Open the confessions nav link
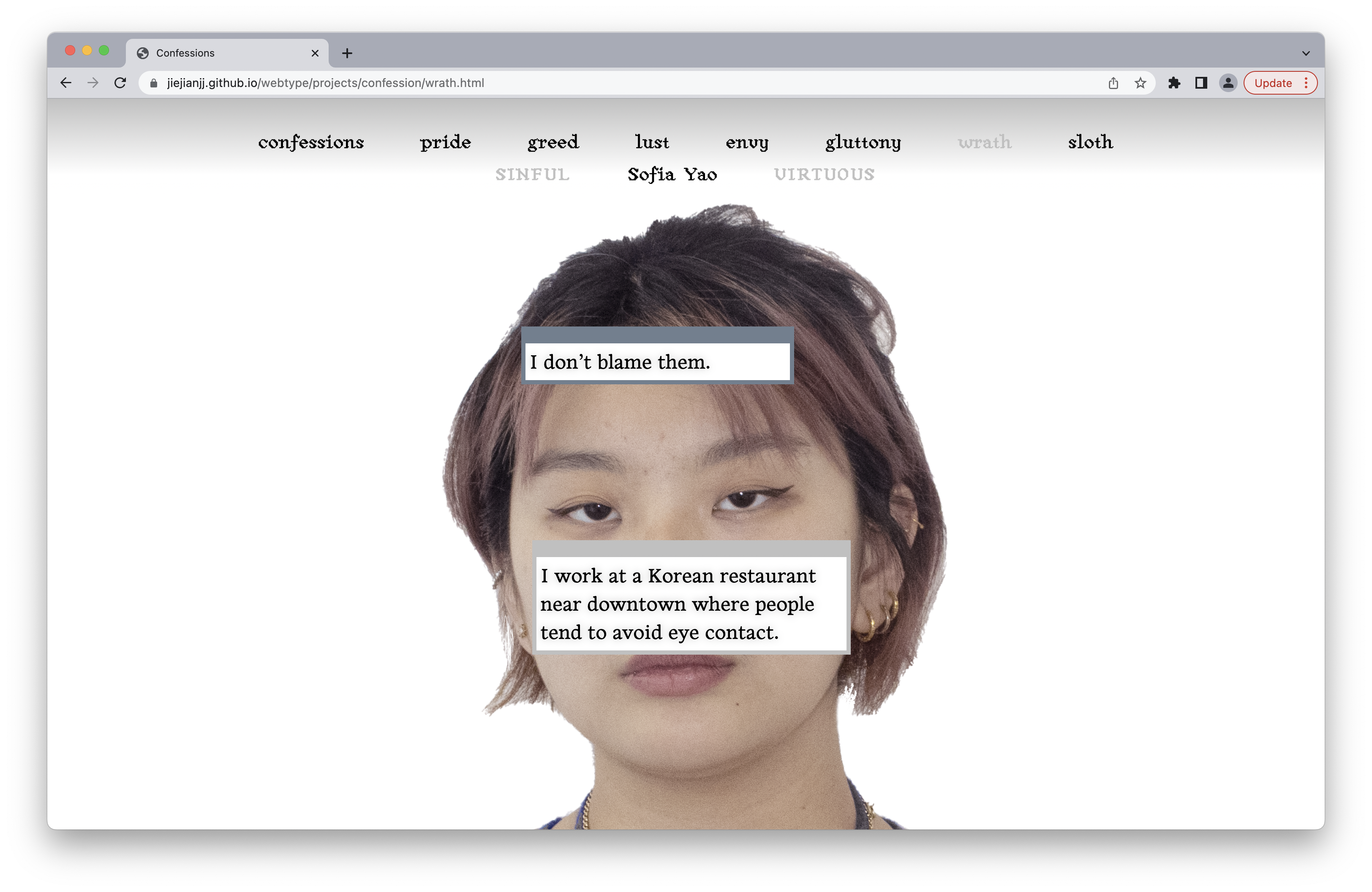The width and height of the screenshot is (1372, 892). [x=311, y=142]
